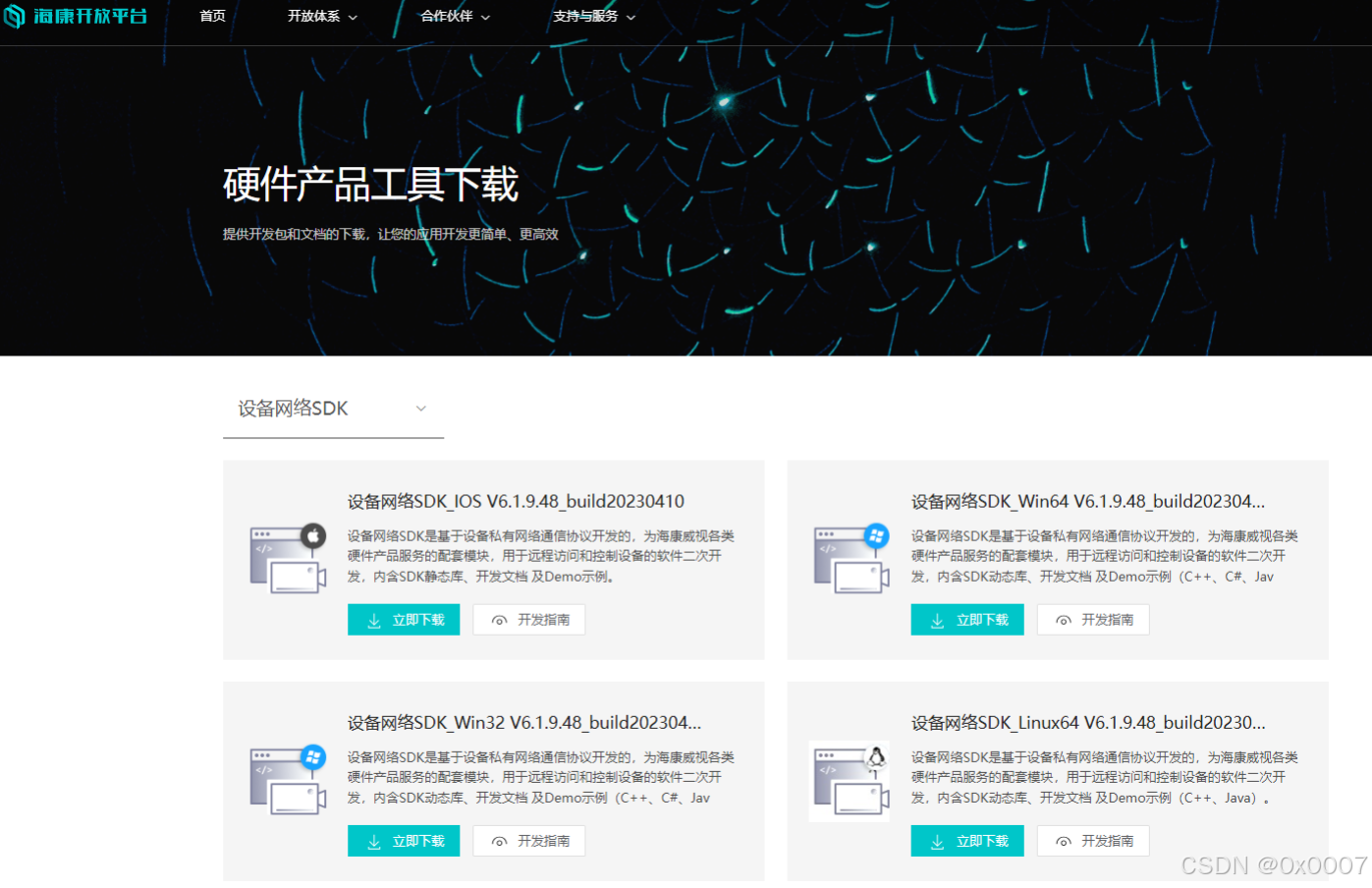
Task: Open the 设备网络SDK_Win32 V6.1.9.48 title
Action: coord(524,723)
